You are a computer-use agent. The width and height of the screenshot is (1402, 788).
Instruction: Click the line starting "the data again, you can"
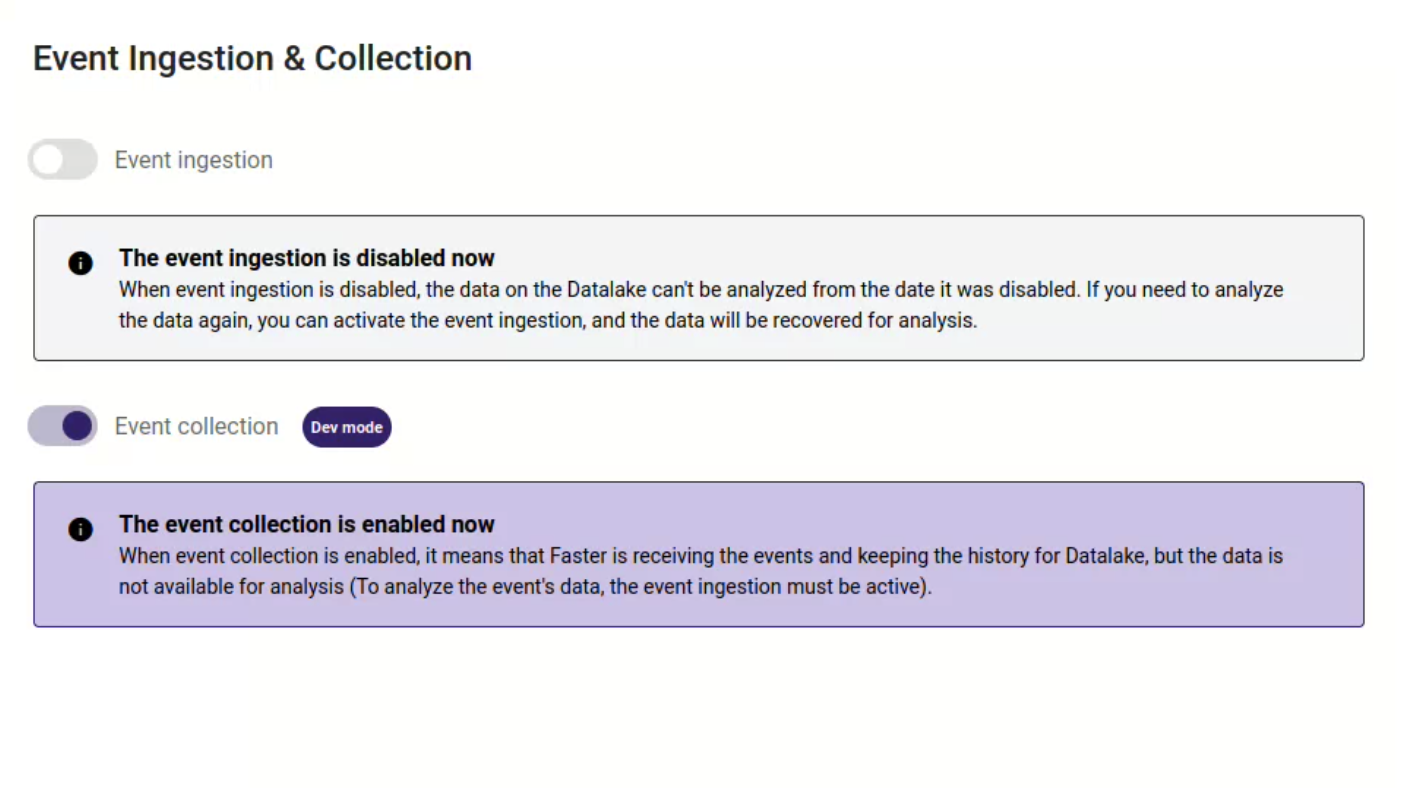[x=548, y=321]
